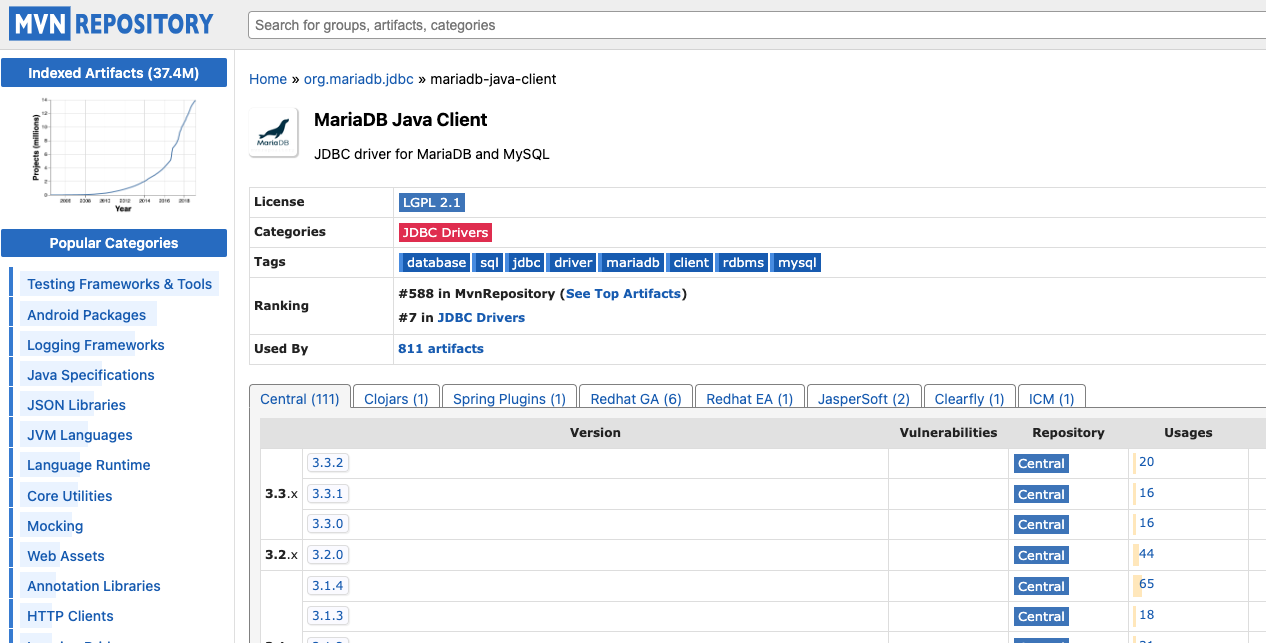Open See Top Artifacts link
Image resolution: width=1266 pixels, height=643 pixels.
tap(623, 294)
